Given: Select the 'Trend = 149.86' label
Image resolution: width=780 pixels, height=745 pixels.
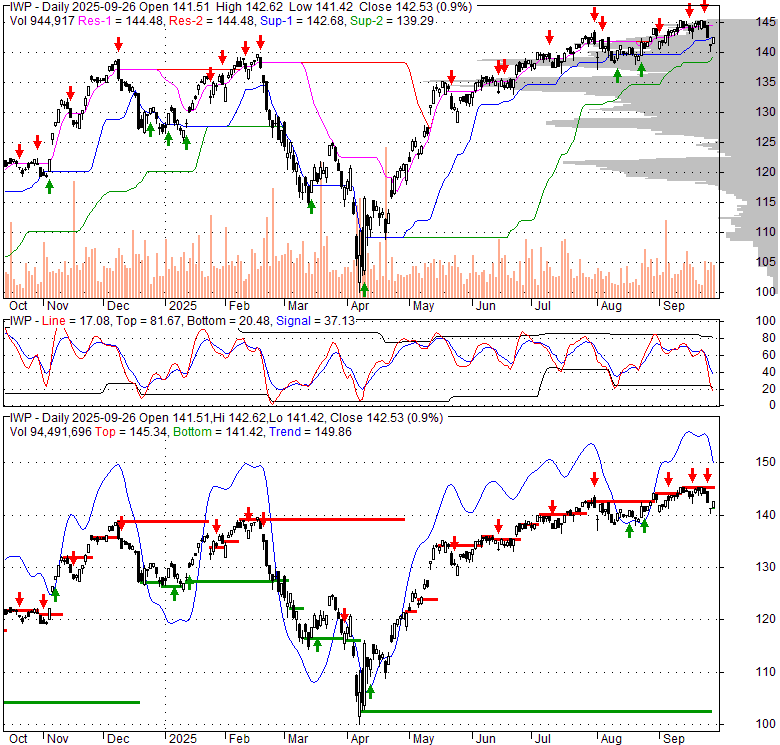Looking at the screenshot, I should pos(310,432).
